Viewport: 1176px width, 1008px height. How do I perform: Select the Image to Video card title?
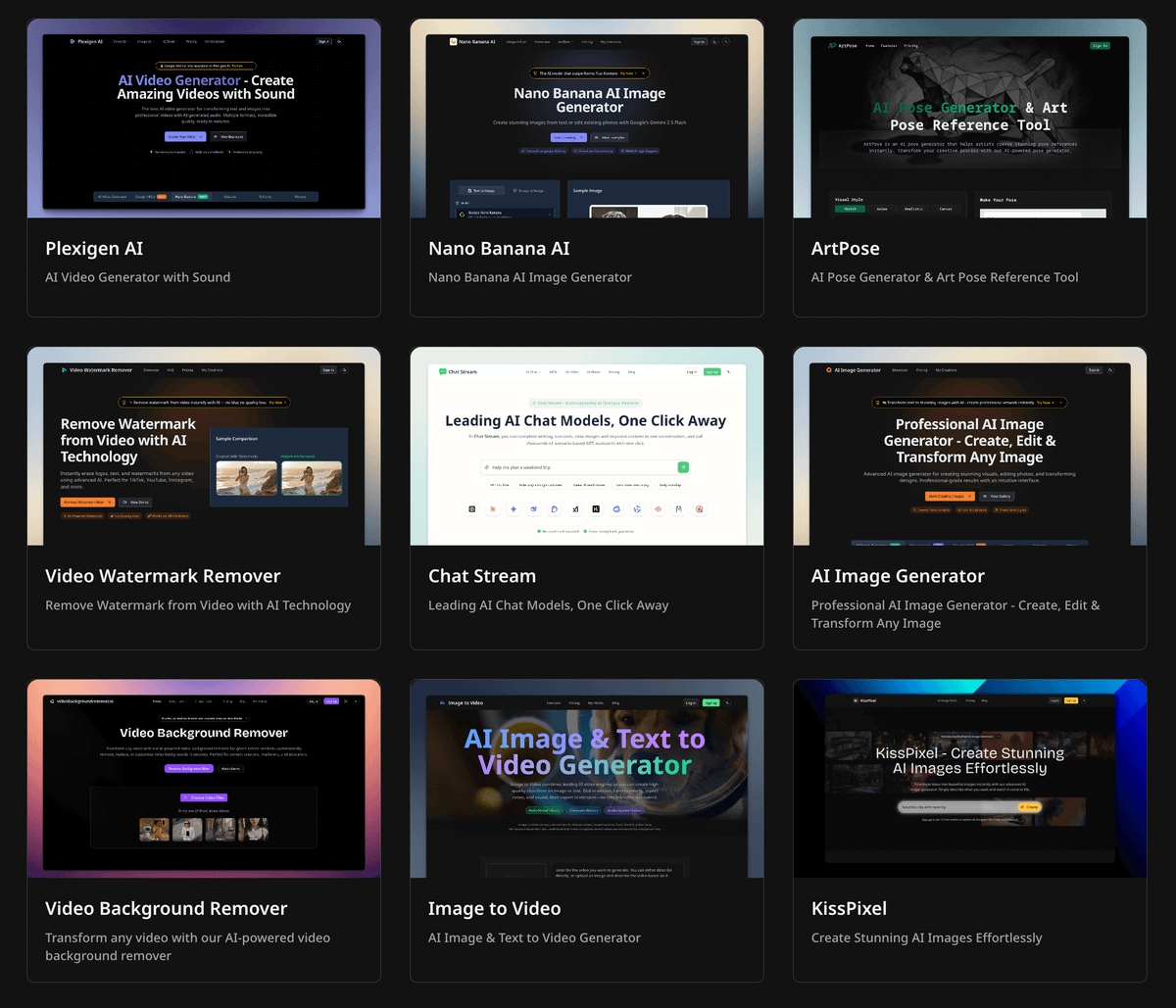tap(494, 908)
